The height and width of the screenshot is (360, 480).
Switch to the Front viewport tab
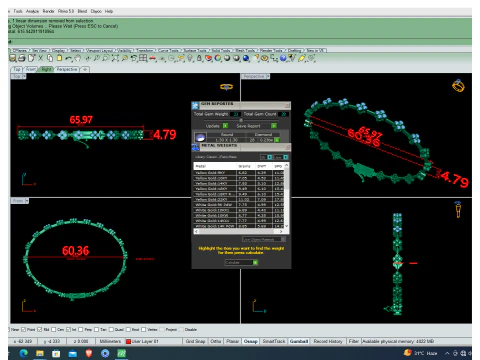pos(31,69)
